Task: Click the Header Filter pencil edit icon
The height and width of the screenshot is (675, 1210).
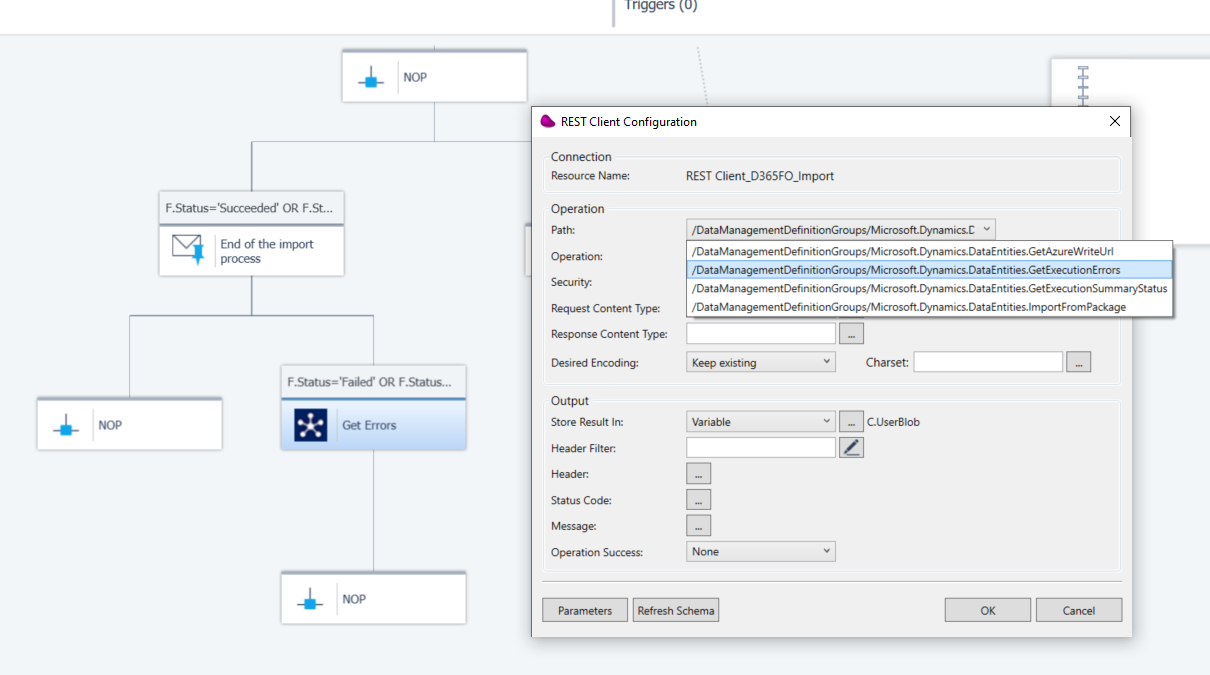Action: tap(851, 448)
